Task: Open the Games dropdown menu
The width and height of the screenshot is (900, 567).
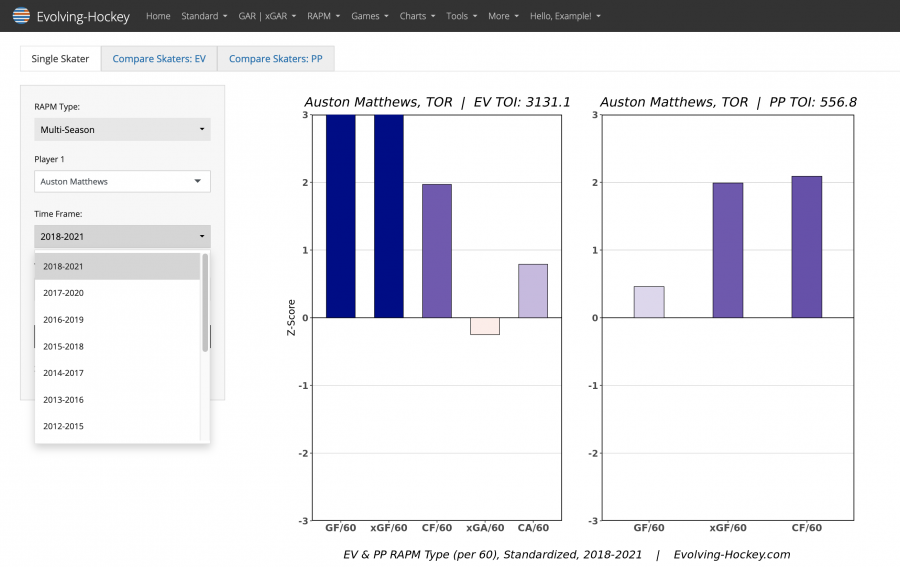Action: click(x=370, y=16)
